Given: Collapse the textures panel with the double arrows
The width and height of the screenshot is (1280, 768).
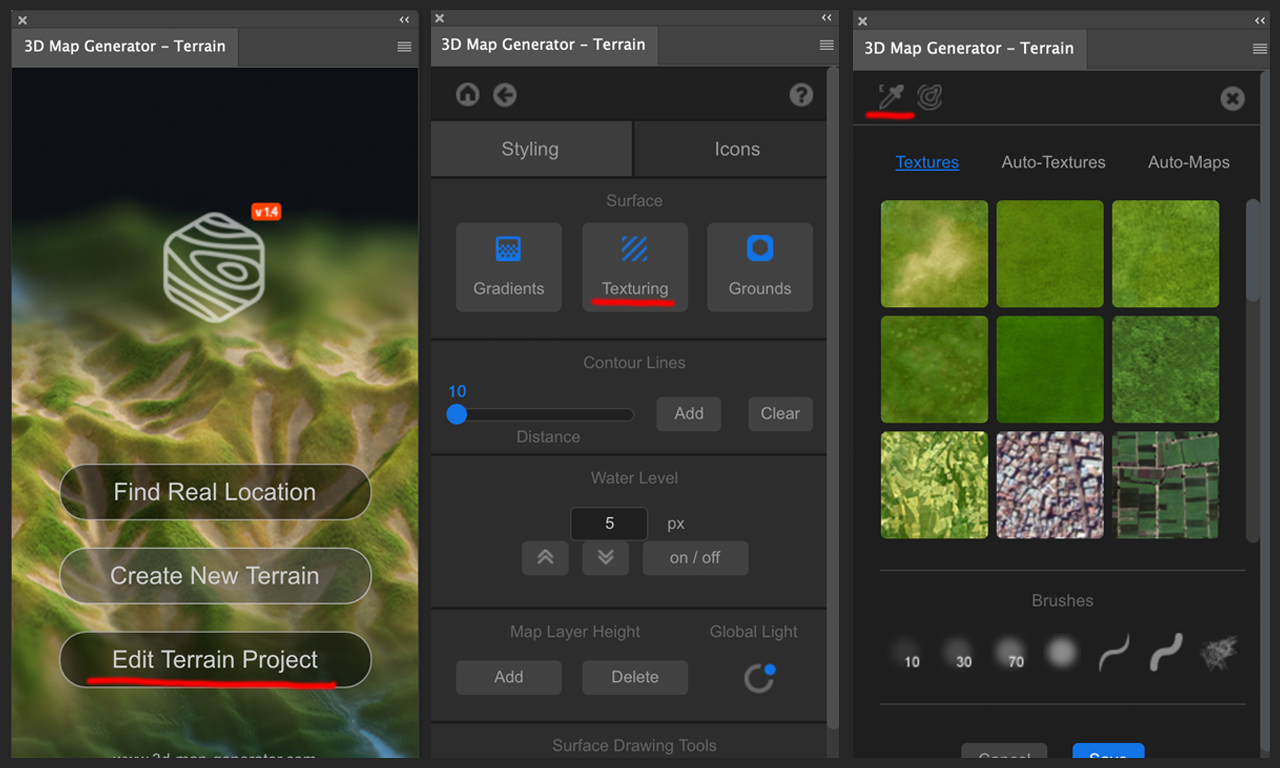Looking at the screenshot, I should click(1260, 21).
